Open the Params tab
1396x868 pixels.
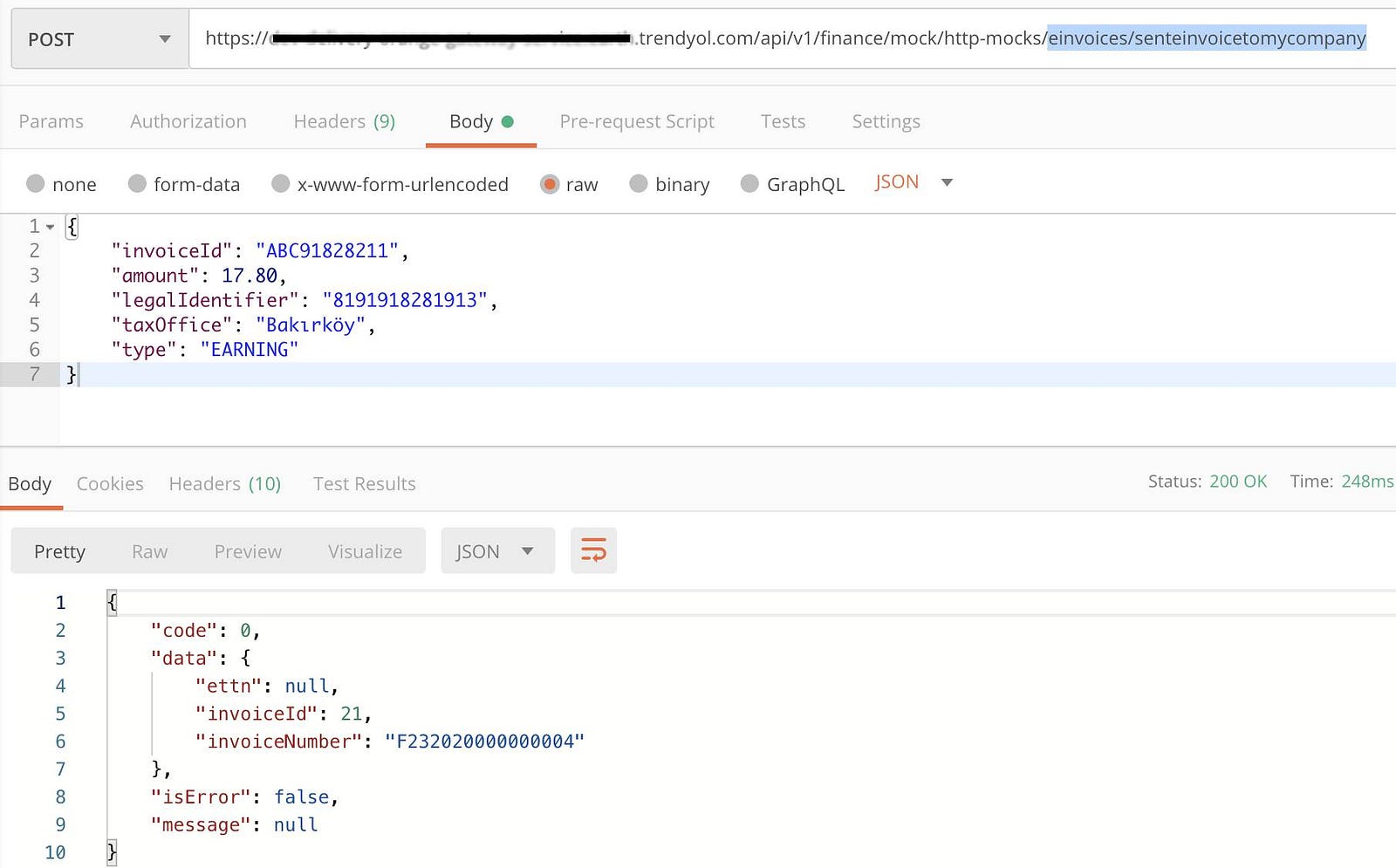click(x=51, y=121)
